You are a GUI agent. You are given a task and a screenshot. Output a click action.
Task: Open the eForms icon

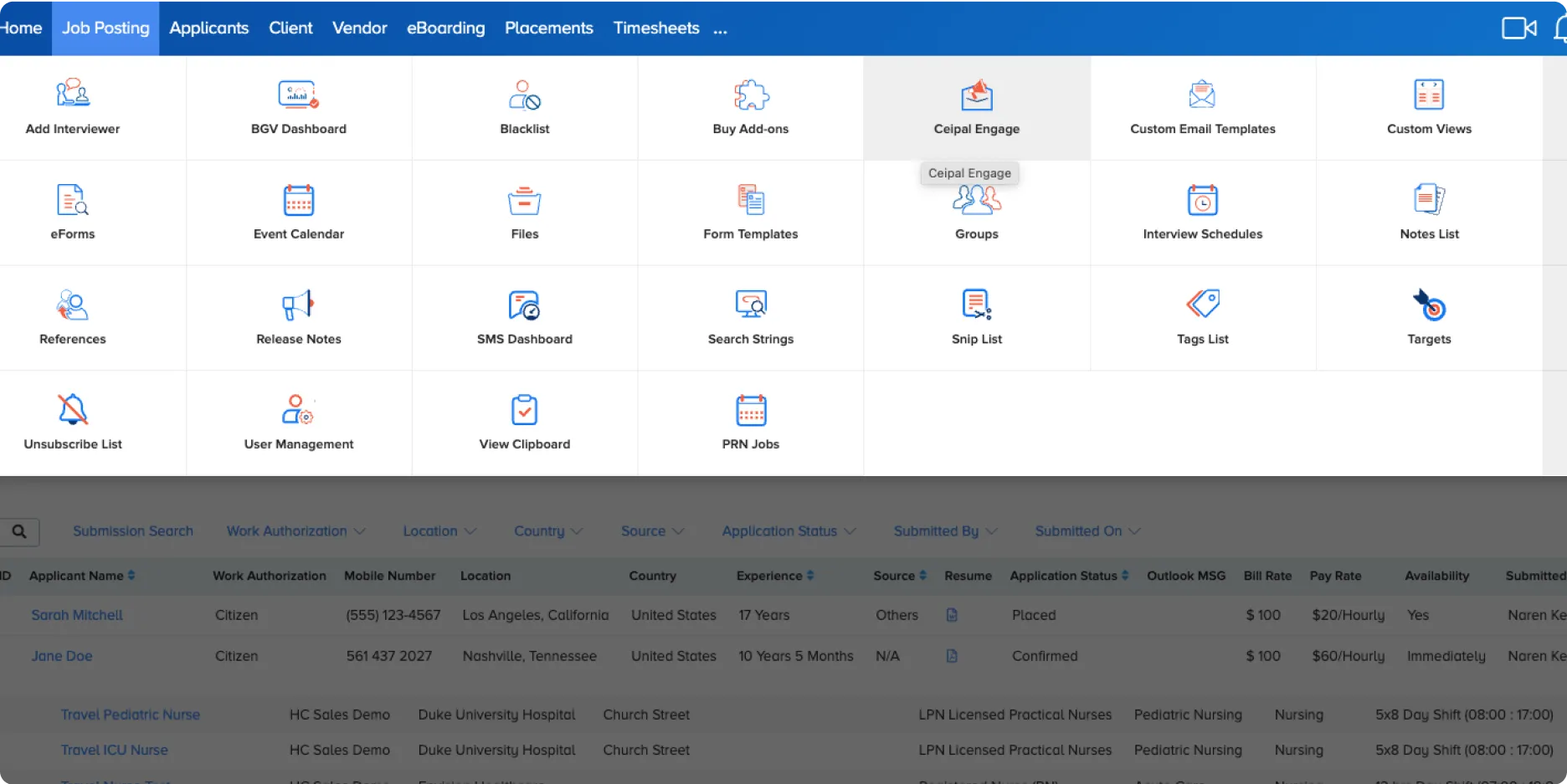pos(73,200)
